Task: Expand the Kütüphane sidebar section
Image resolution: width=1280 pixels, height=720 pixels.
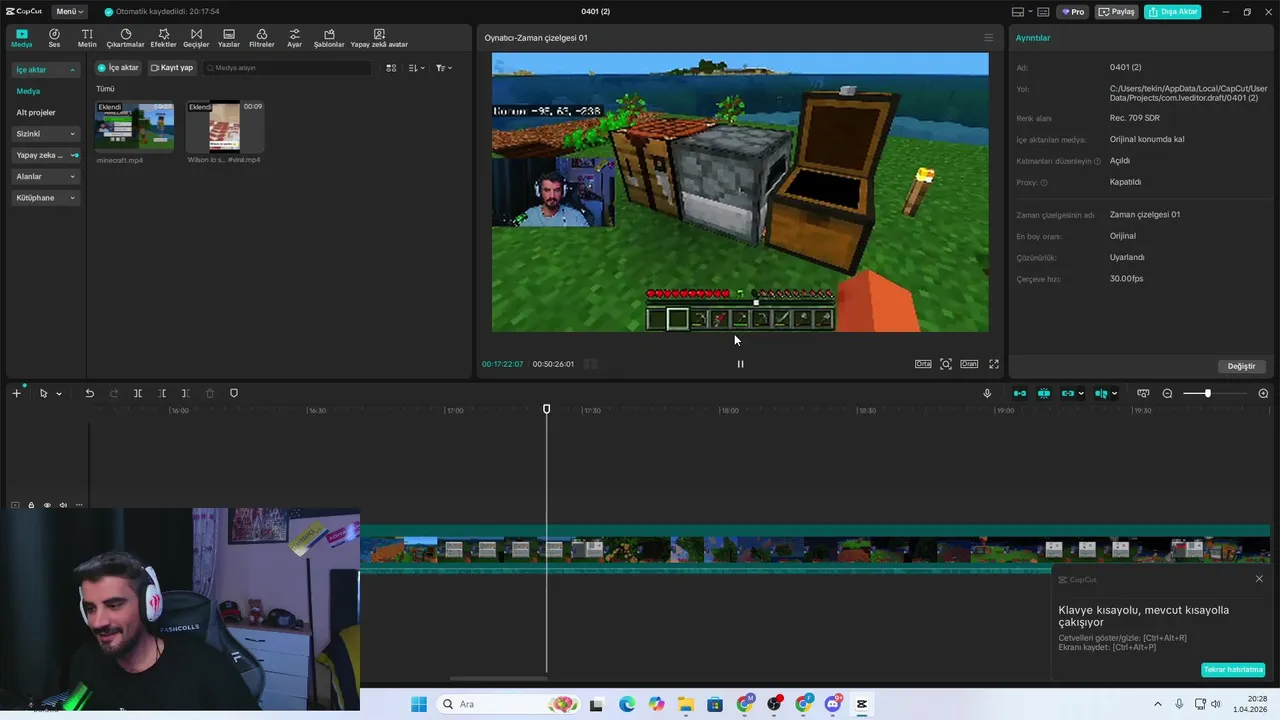Action: [x=45, y=198]
